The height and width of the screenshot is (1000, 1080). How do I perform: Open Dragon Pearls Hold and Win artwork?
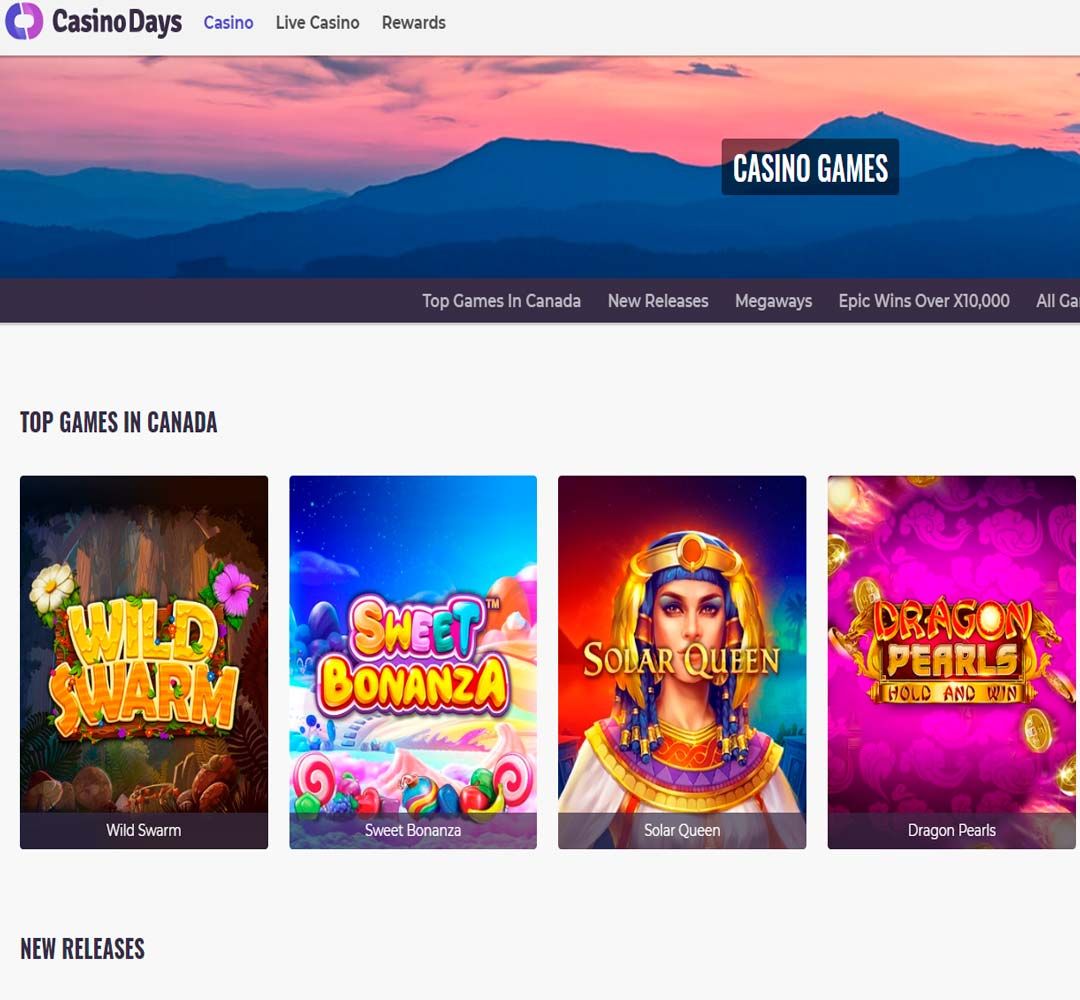[x=951, y=644]
